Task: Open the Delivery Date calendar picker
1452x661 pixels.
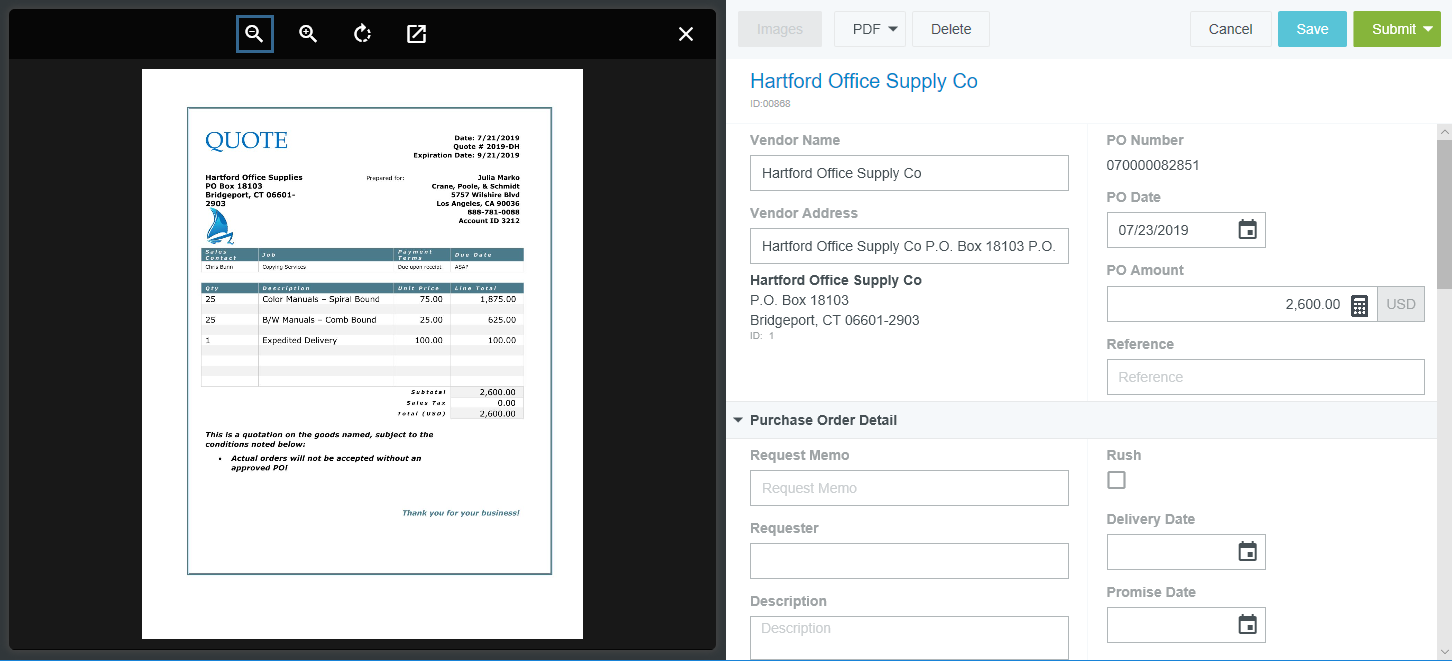Action: click(x=1247, y=552)
